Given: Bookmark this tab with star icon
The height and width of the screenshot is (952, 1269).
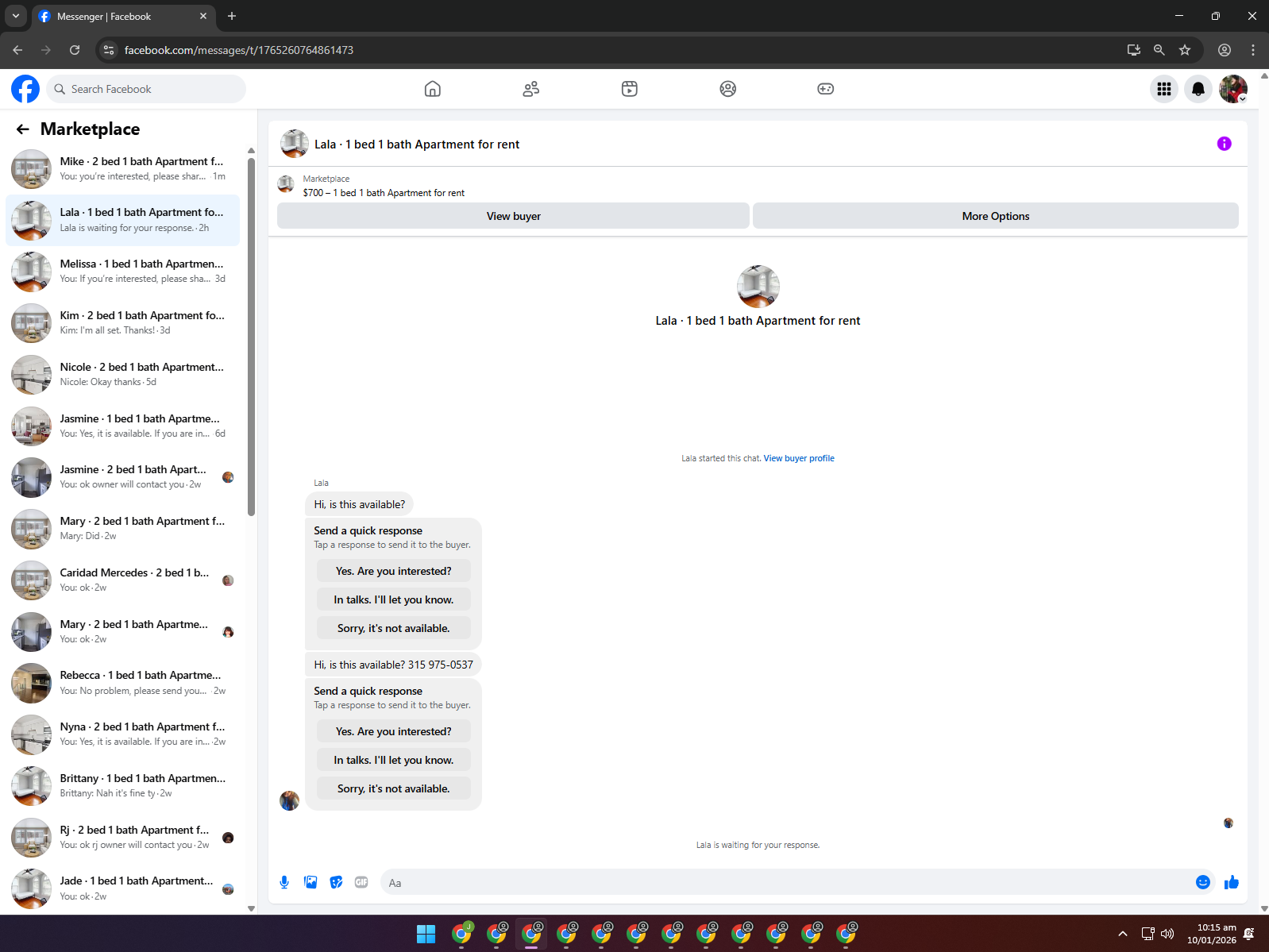Looking at the screenshot, I should click(1185, 50).
